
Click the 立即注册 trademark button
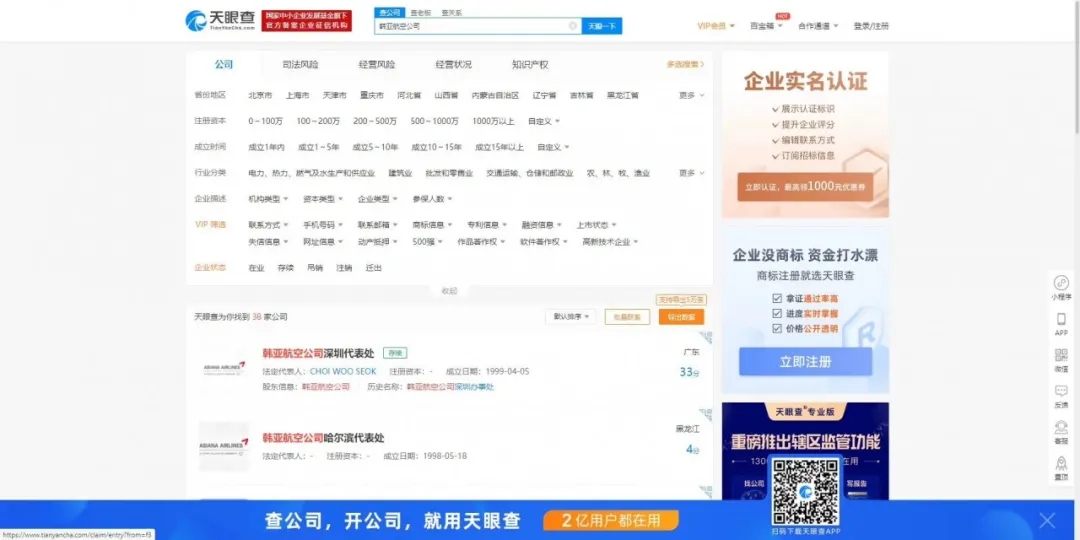(805, 362)
